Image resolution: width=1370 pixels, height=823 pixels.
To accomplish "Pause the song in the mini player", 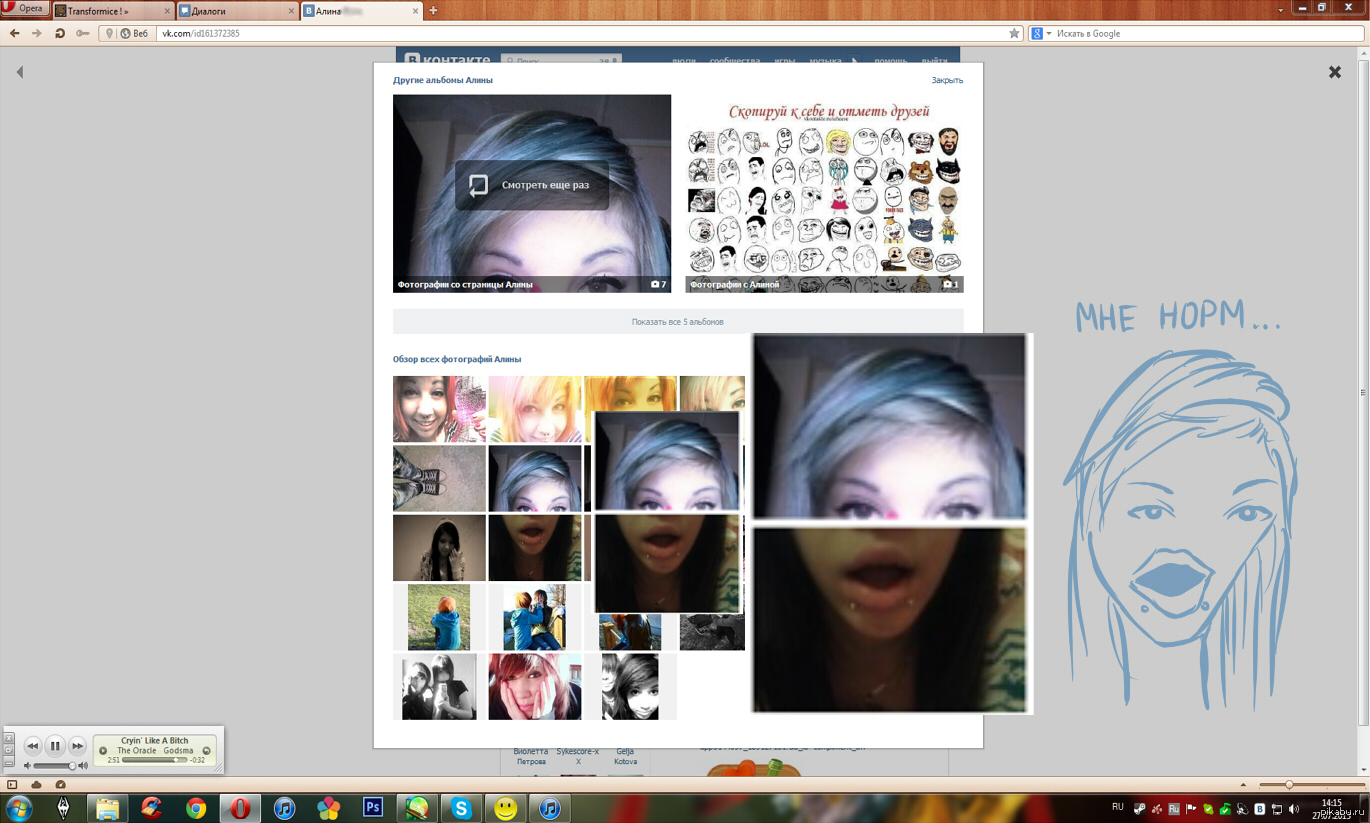I will coord(55,746).
